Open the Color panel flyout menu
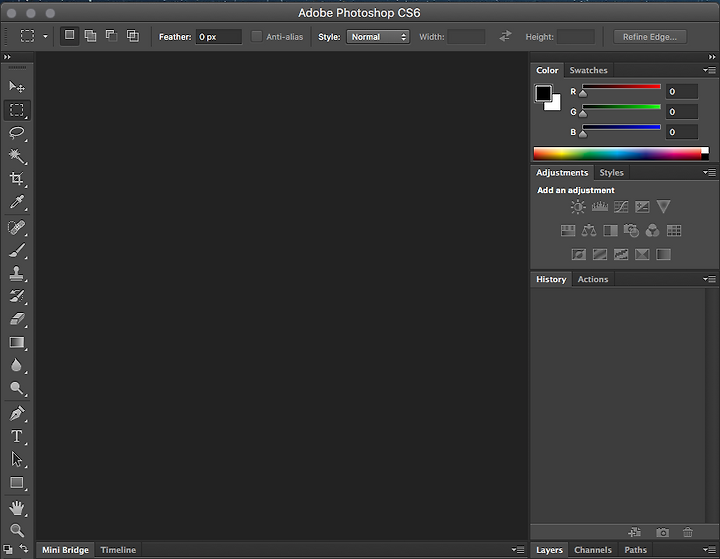The height and width of the screenshot is (559, 720). pos(709,70)
